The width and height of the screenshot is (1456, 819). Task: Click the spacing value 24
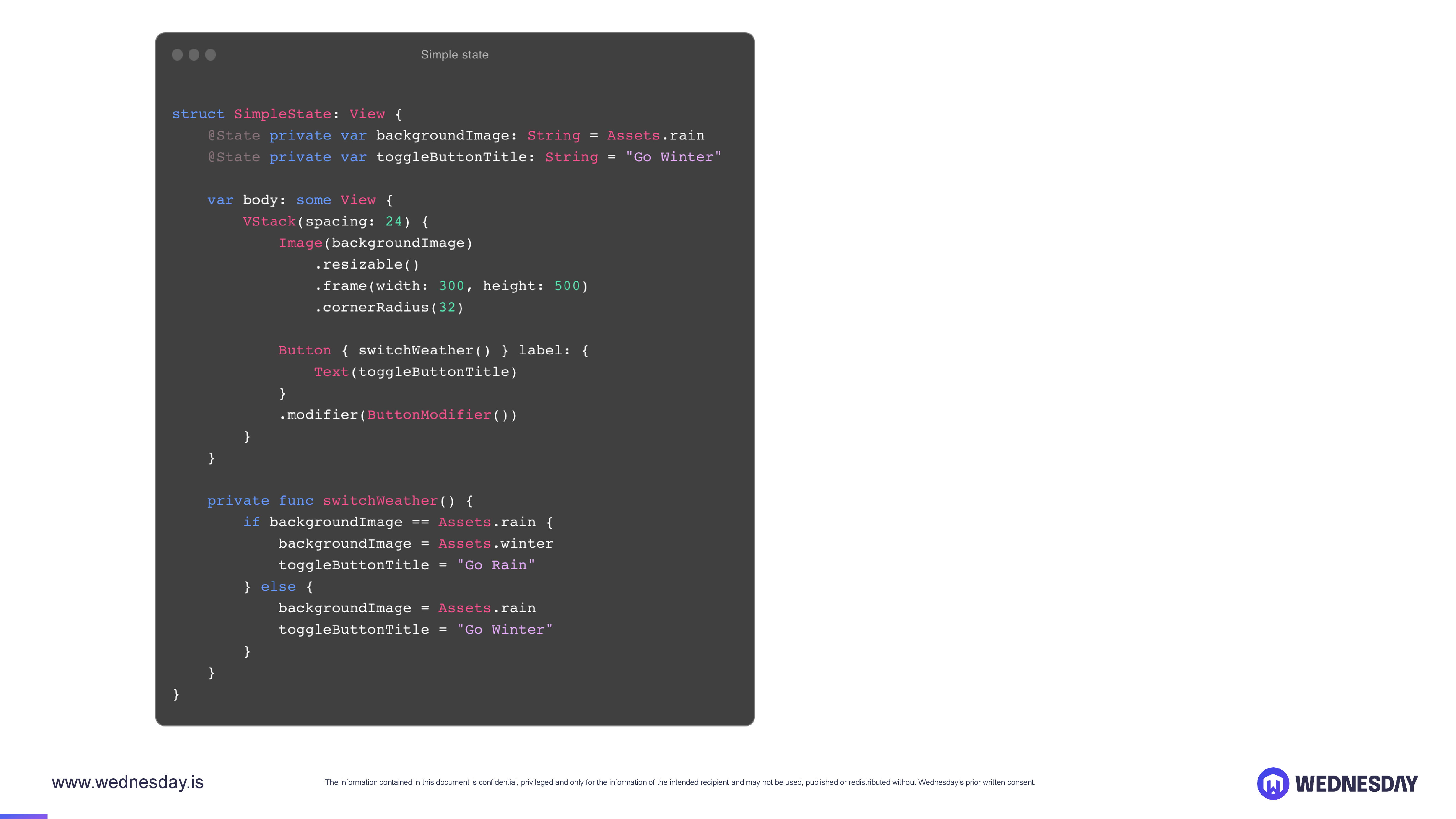[394, 222]
